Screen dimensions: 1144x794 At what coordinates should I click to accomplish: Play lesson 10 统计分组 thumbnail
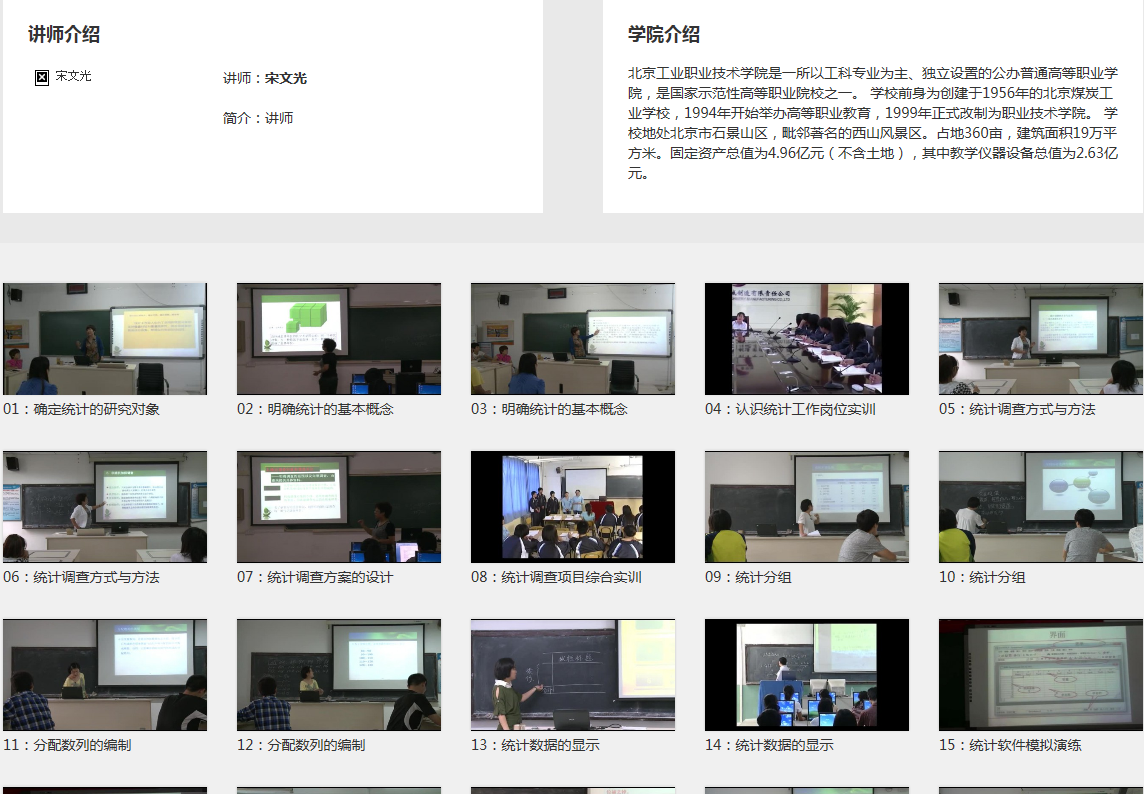point(1041,506)
